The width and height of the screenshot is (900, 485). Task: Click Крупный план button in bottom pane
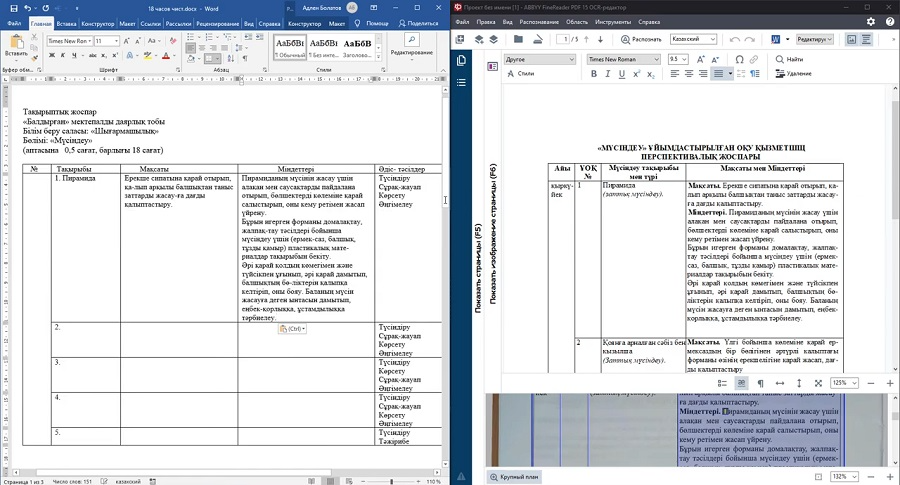point(515,477)
